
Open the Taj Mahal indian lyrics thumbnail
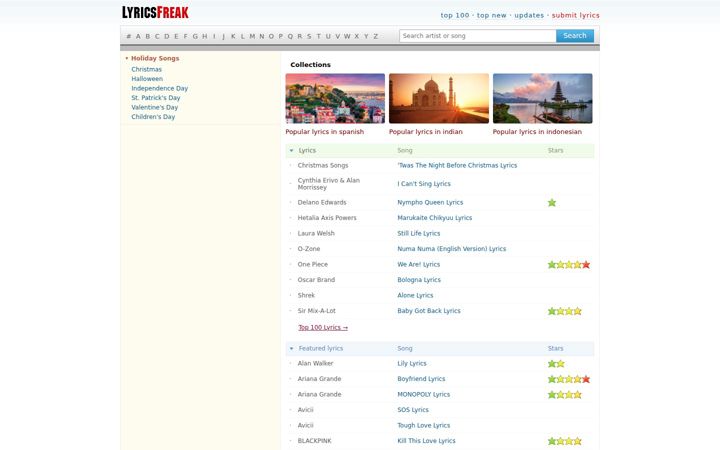click(439, 98)
